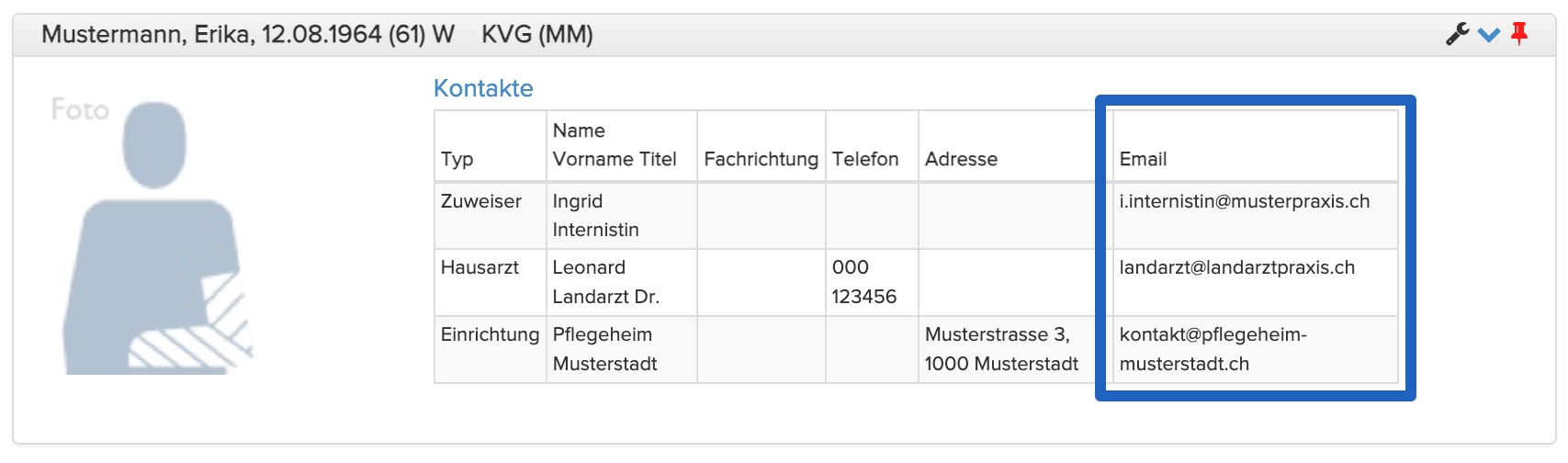The width and height of the screenshot is (1568, 463).
Task: Open the Kontakte heading link
Action: click(x=483, y=88)
